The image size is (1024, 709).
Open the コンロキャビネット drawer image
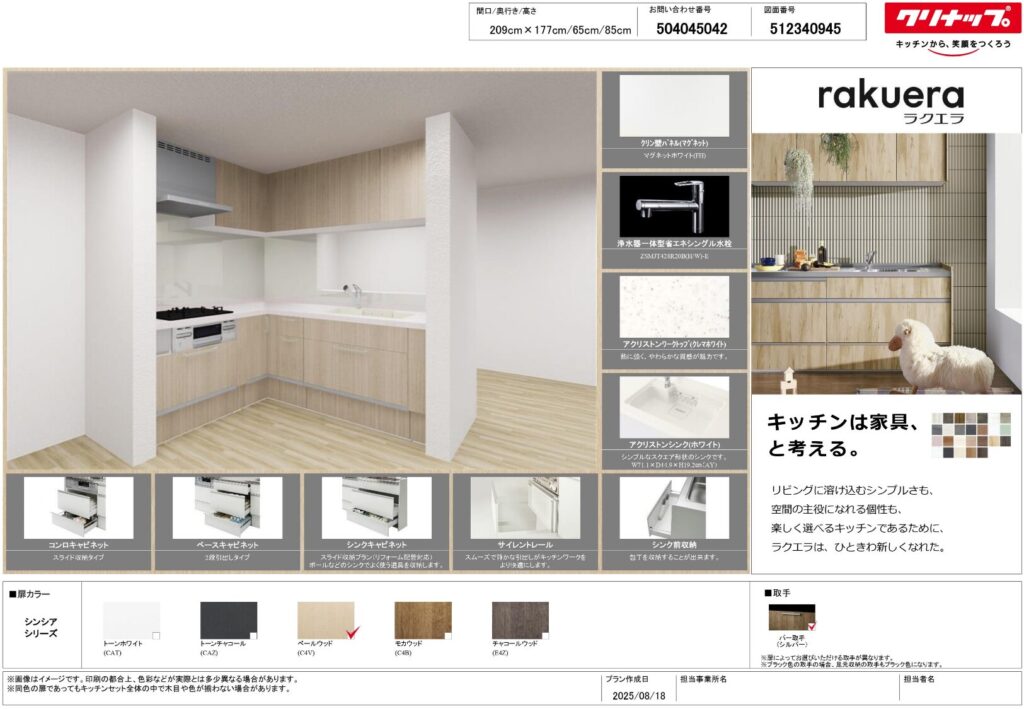78,507
